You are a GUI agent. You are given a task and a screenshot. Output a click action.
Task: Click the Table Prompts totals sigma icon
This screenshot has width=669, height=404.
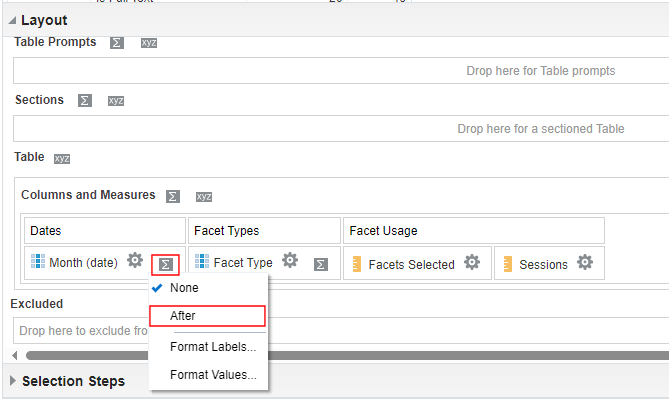coord(117,43)
